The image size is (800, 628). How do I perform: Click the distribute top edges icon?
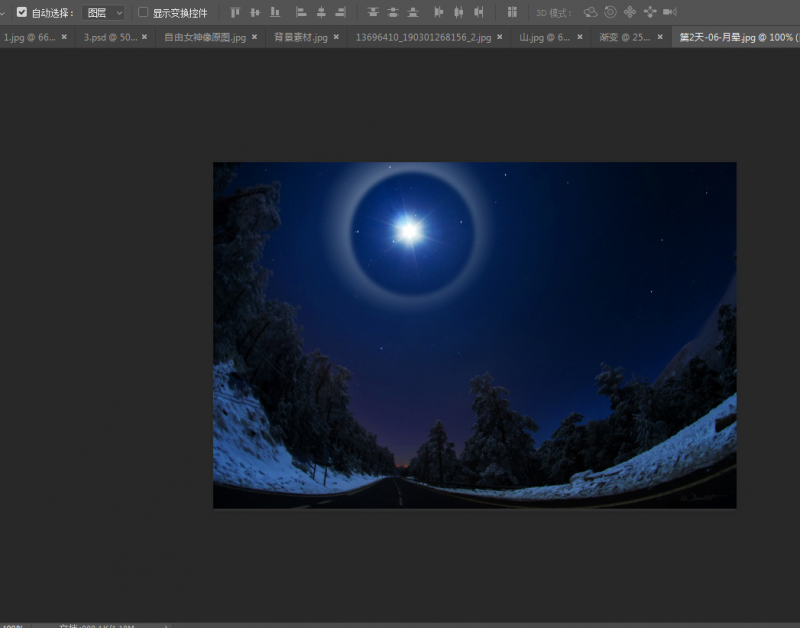click(373, 13)
